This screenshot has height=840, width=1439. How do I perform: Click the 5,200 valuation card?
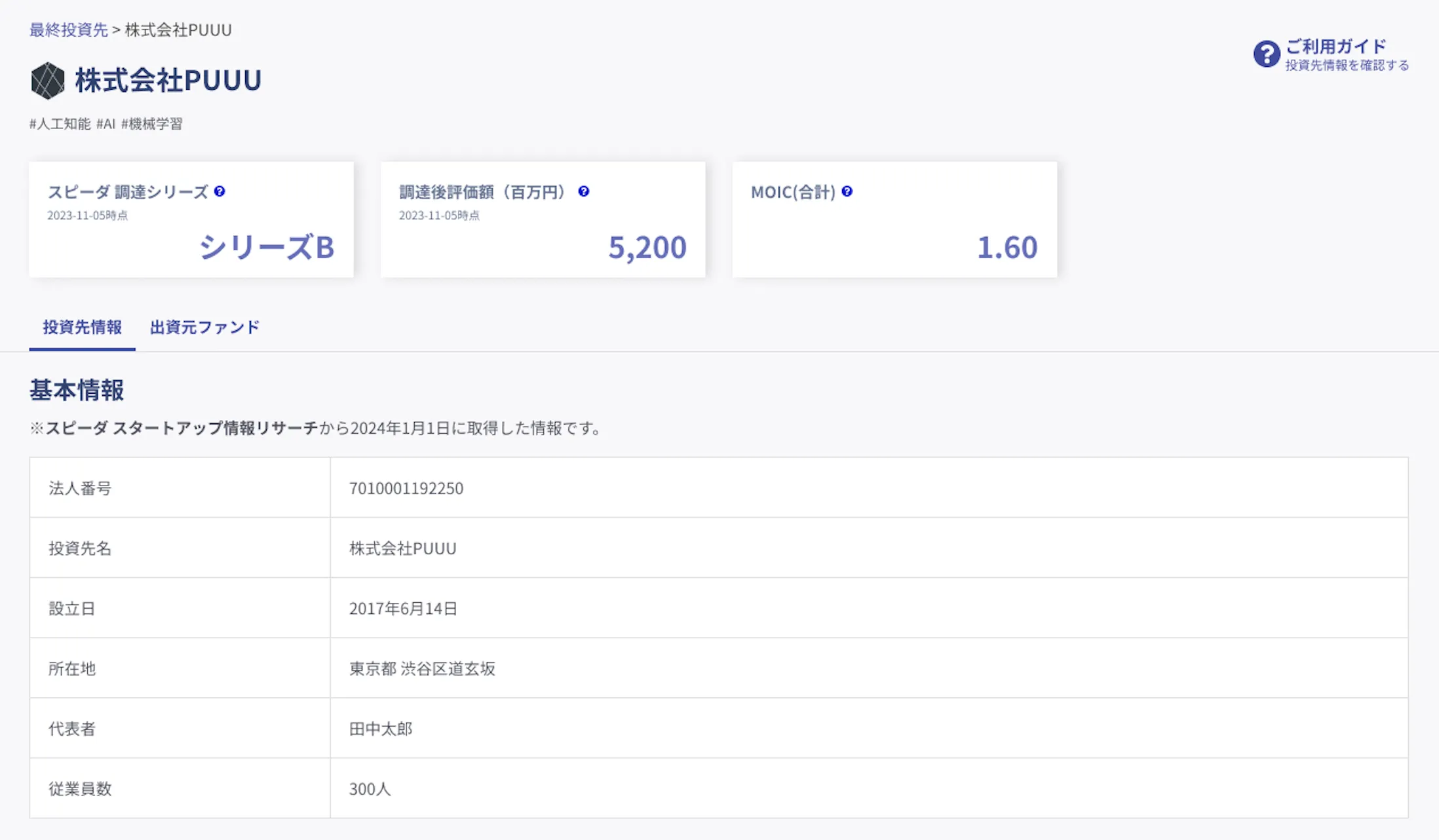click(x=543, y=220)
